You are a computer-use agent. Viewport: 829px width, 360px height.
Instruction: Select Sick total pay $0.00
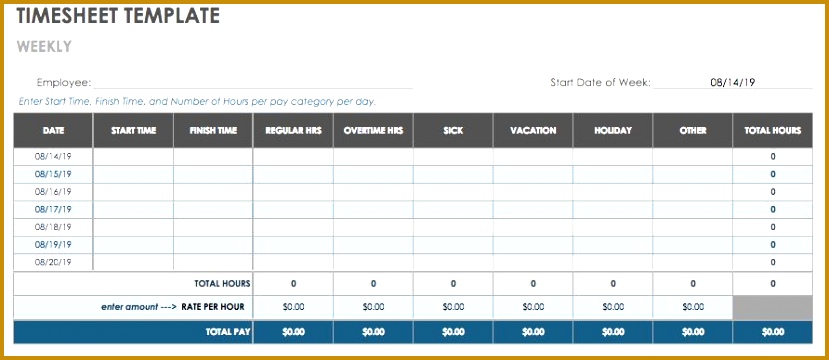click(453, 332)
